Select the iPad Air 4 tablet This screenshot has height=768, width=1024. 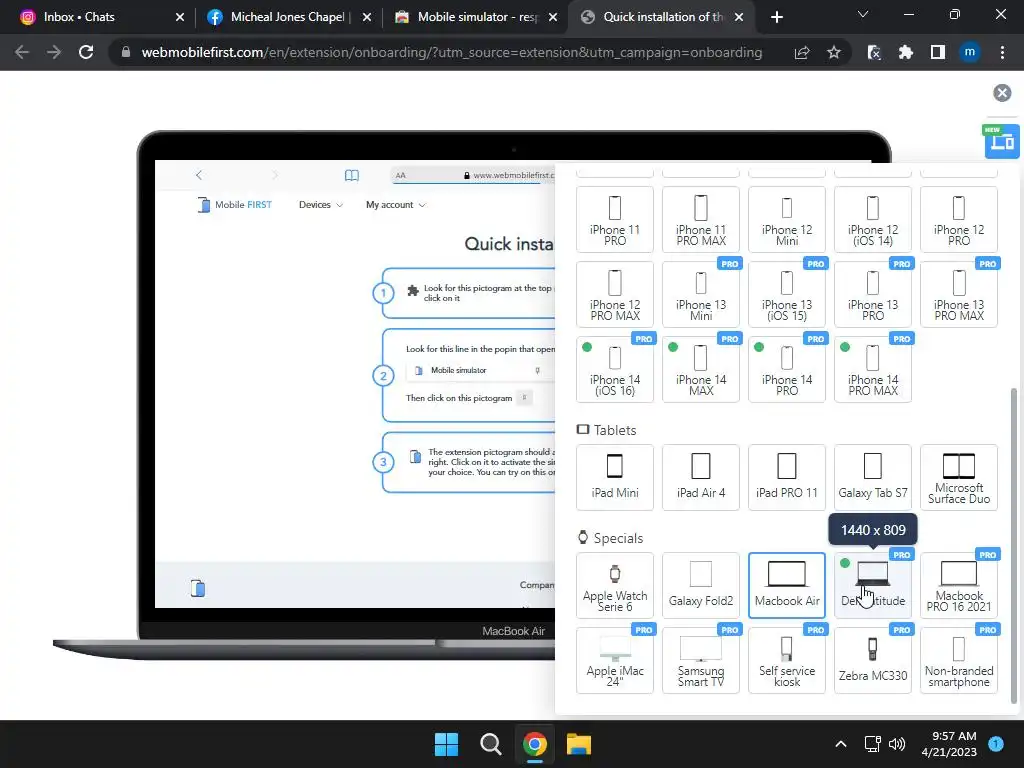click(x=701, y=477)
